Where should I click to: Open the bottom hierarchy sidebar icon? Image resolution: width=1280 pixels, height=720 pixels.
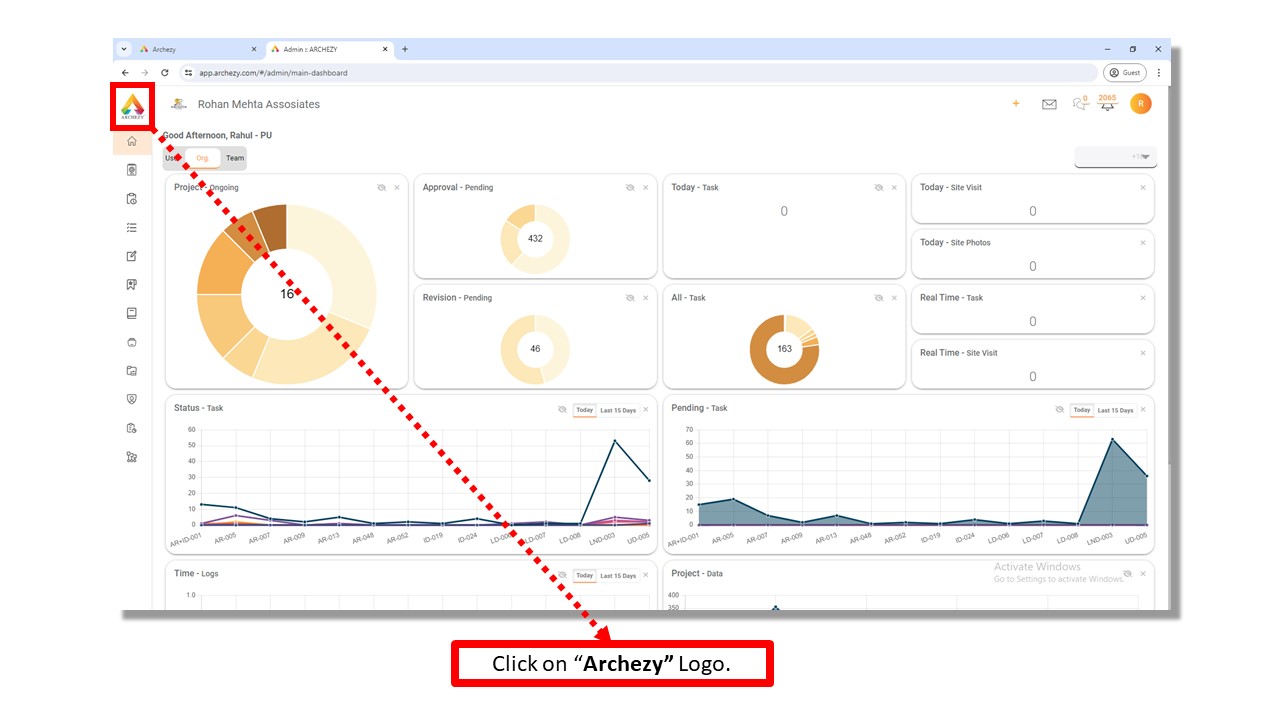(132, 457)
